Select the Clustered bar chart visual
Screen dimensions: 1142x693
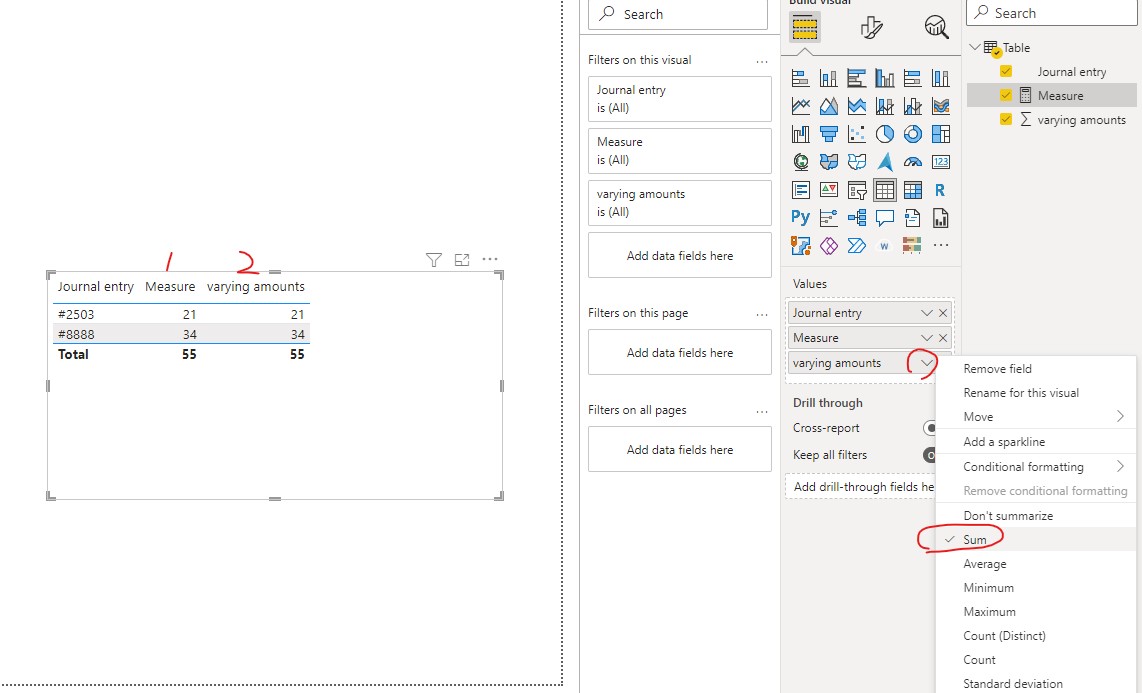tap(856, 78)
